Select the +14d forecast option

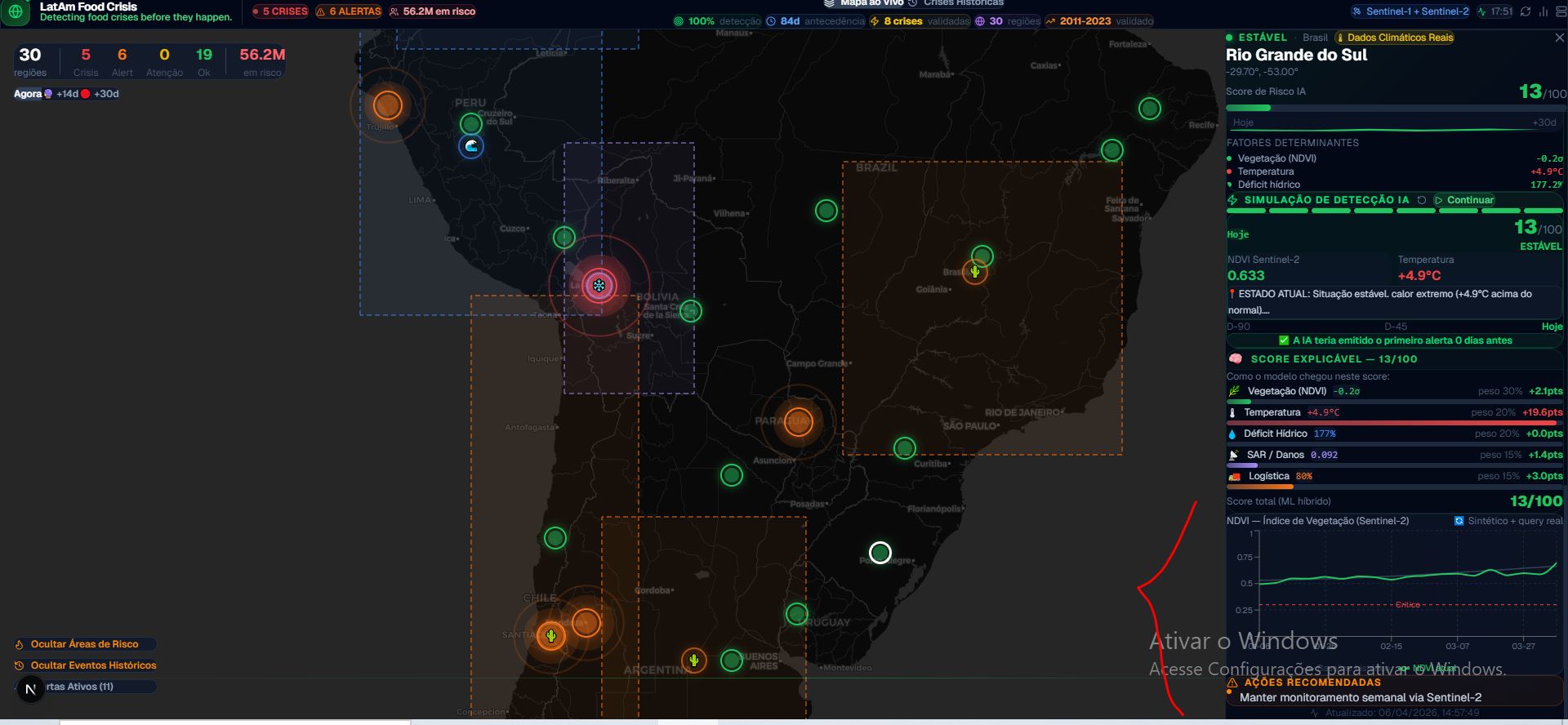point(61,94)
